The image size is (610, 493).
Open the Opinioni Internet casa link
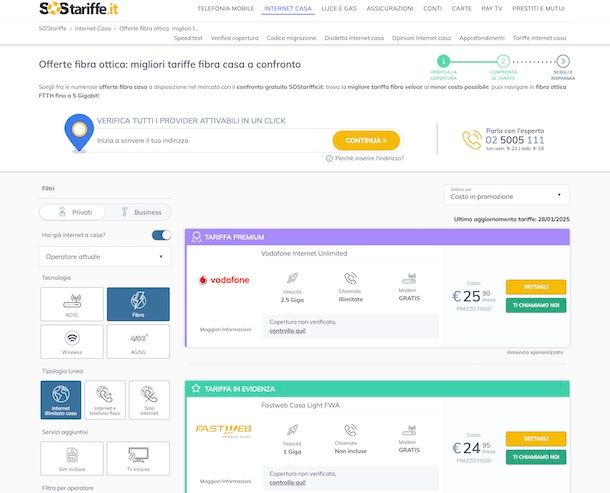(421, 38)
